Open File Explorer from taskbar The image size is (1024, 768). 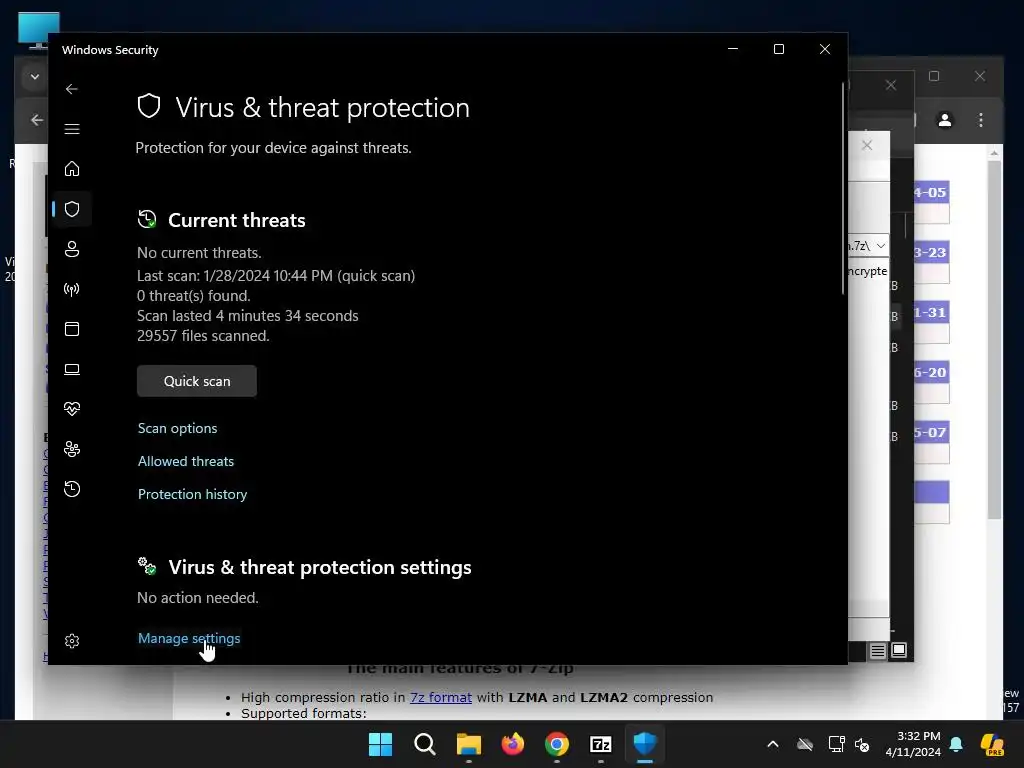point(468,744)
